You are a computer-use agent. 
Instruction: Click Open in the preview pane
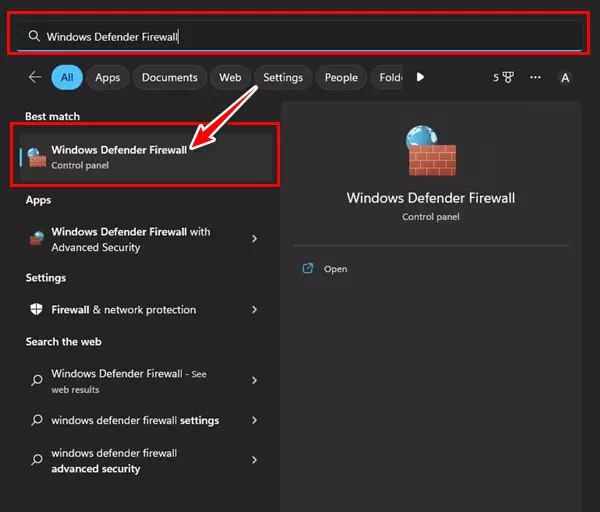tap(335, 269)
